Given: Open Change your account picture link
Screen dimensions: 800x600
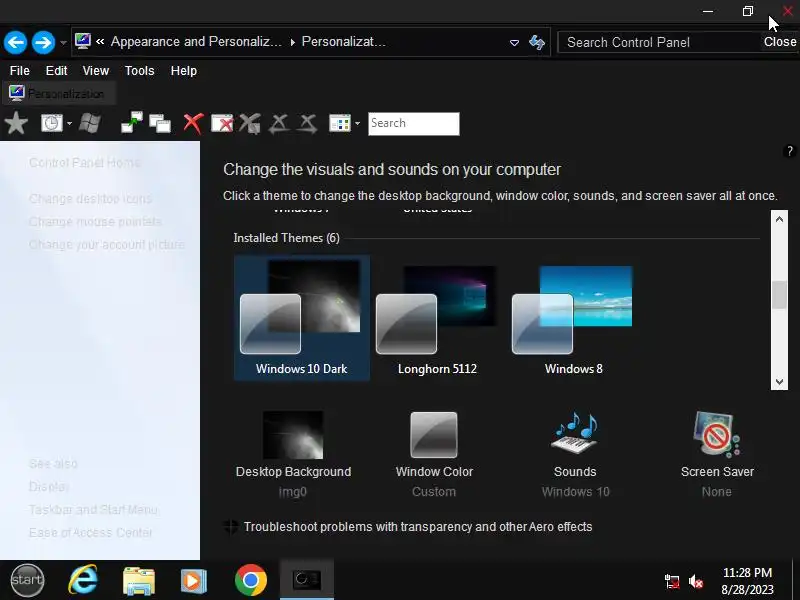Looking at the screenshot, I should [107, 244].
